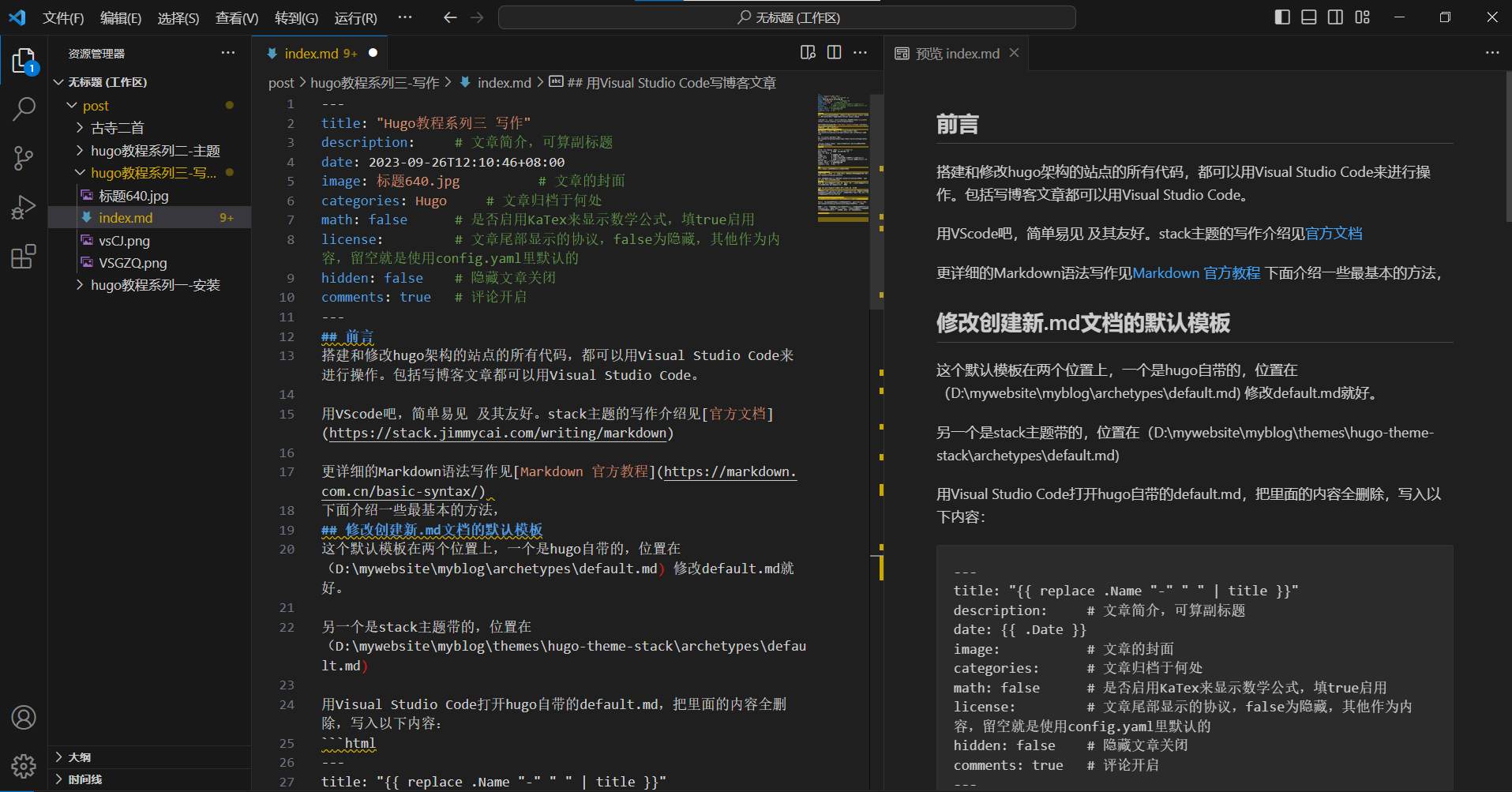The image size is (1512, 792).
Task: Open the Accounts menu icon
Action: click(24, 718)
